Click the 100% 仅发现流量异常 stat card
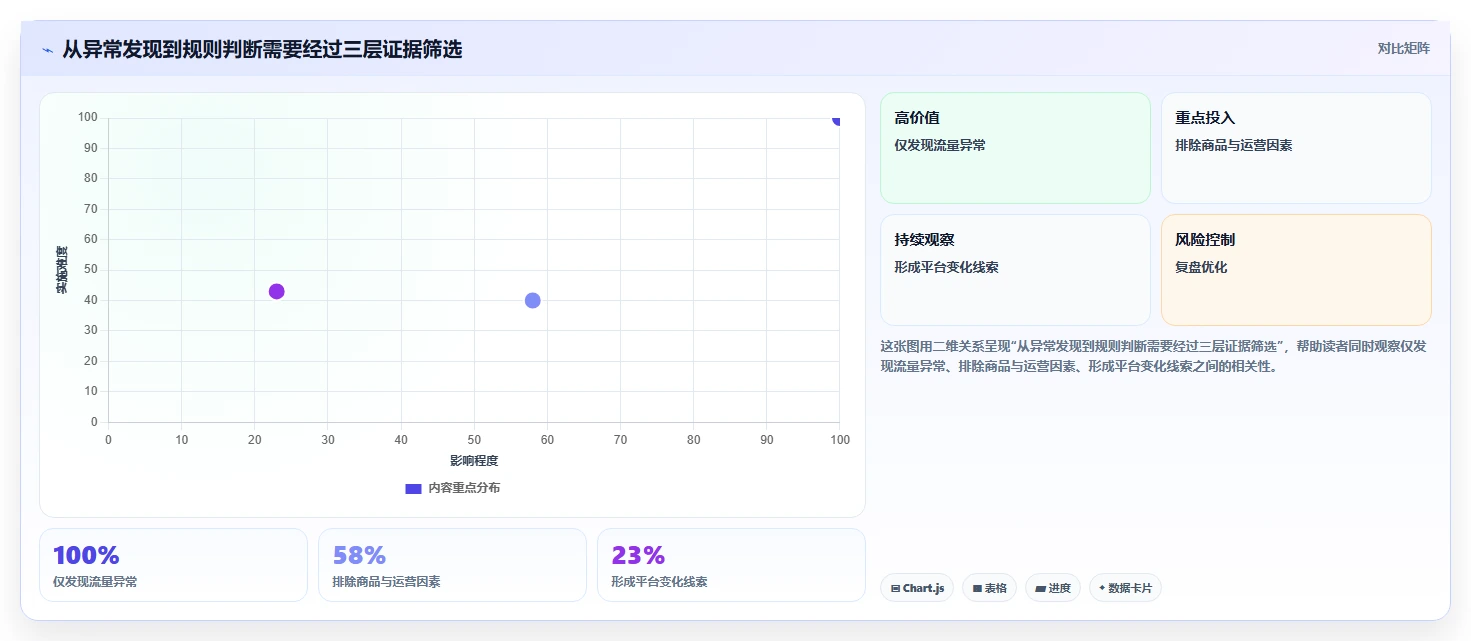Viewport: 1471px width, 641px height. 173,565
